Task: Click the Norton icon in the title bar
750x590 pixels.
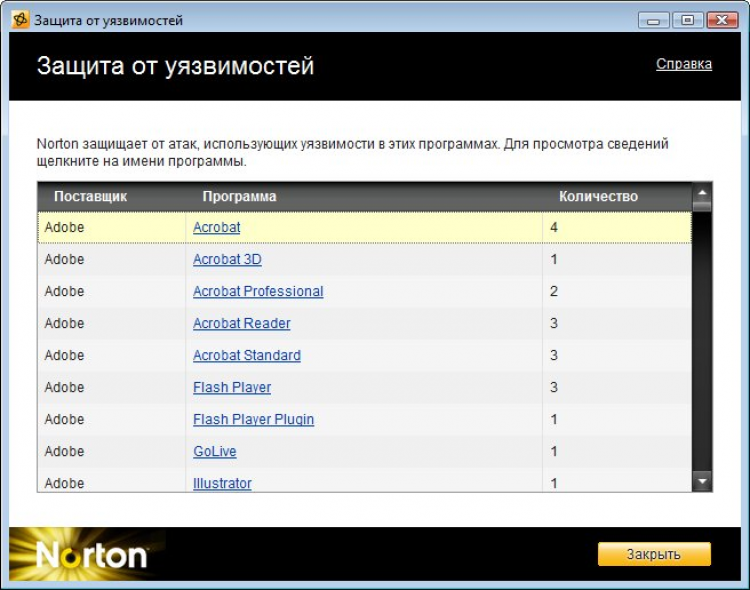Action: [20, 20]
